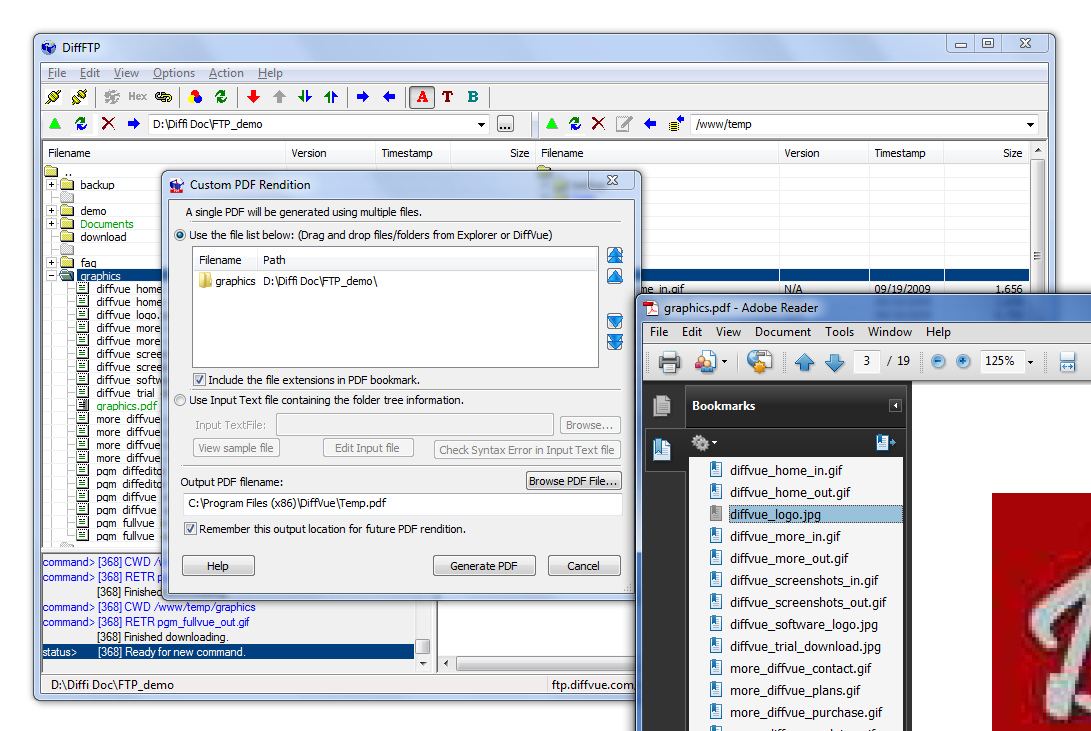
Task: Move file to bottom of PDF list
Action: click(615, 342)
